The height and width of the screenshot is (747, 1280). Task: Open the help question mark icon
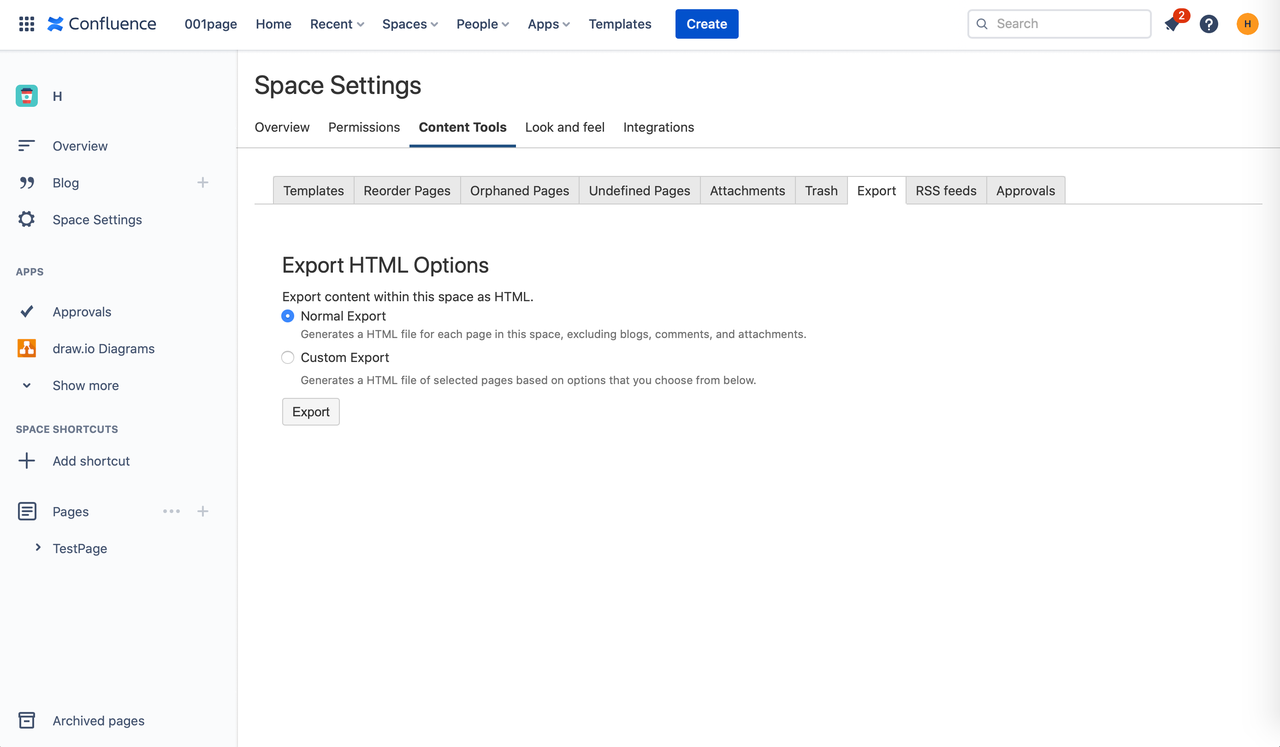pyautogui.click(x=1209, y=24)
